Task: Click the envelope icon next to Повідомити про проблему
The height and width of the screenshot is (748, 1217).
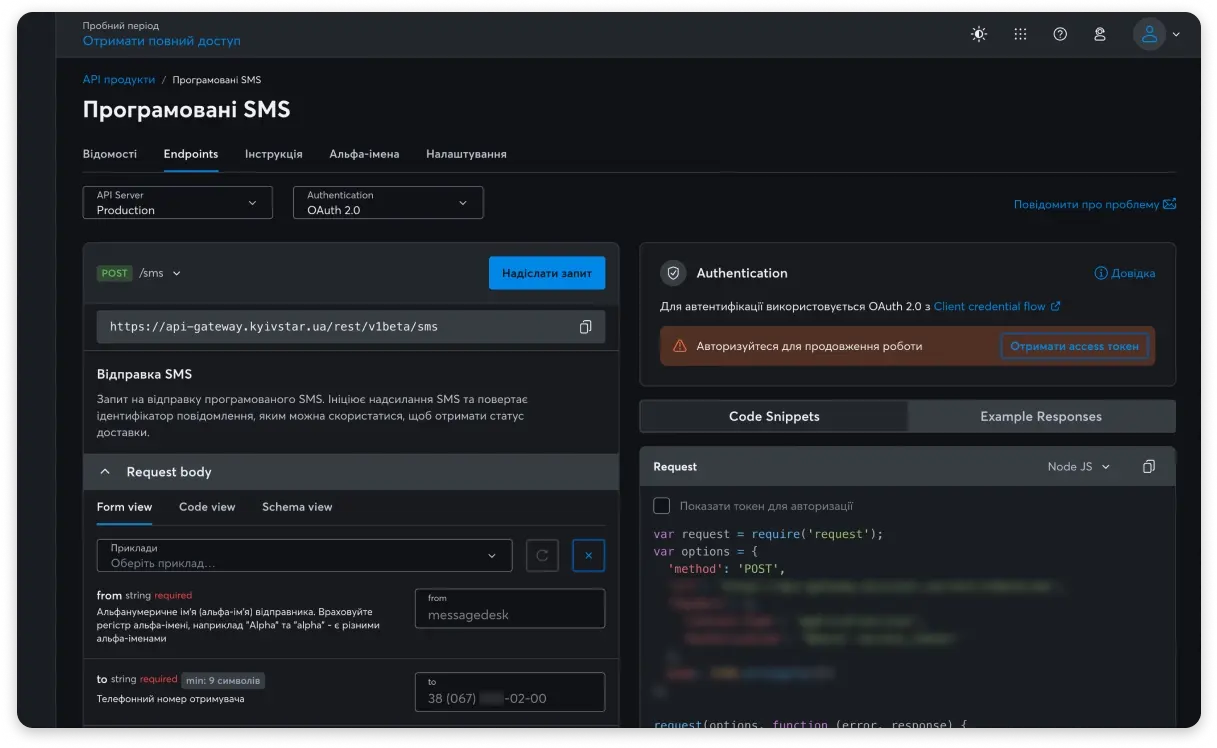Action: (x=1170, y=204)
